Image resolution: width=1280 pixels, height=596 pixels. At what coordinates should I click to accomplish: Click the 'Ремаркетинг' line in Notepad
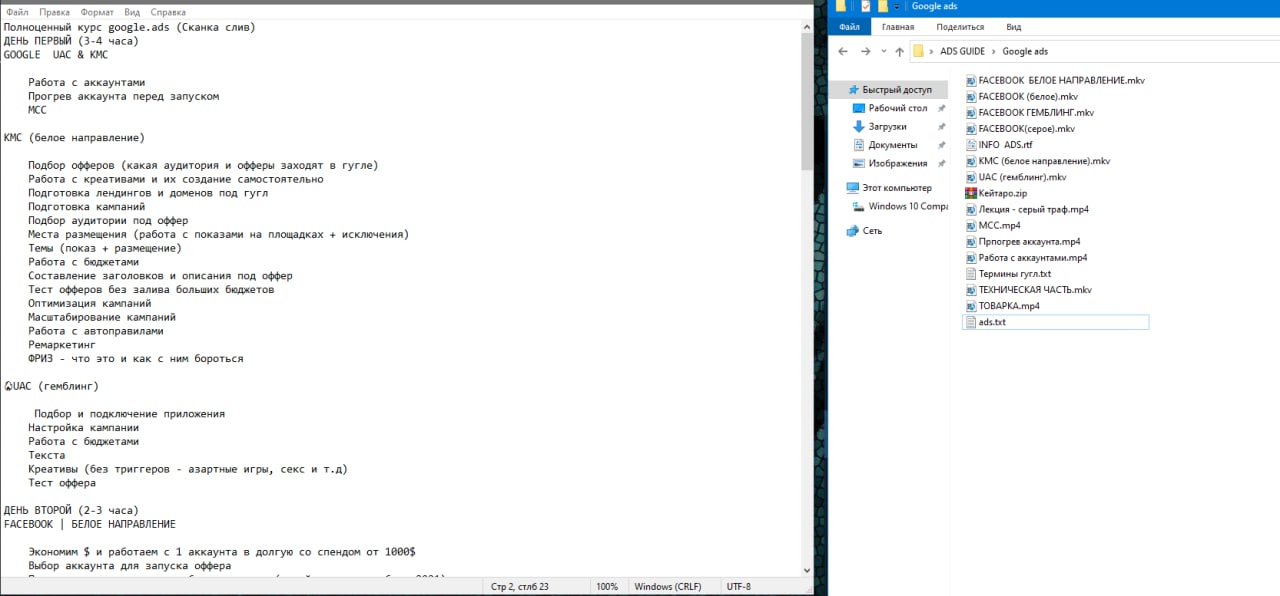[62, 344]
